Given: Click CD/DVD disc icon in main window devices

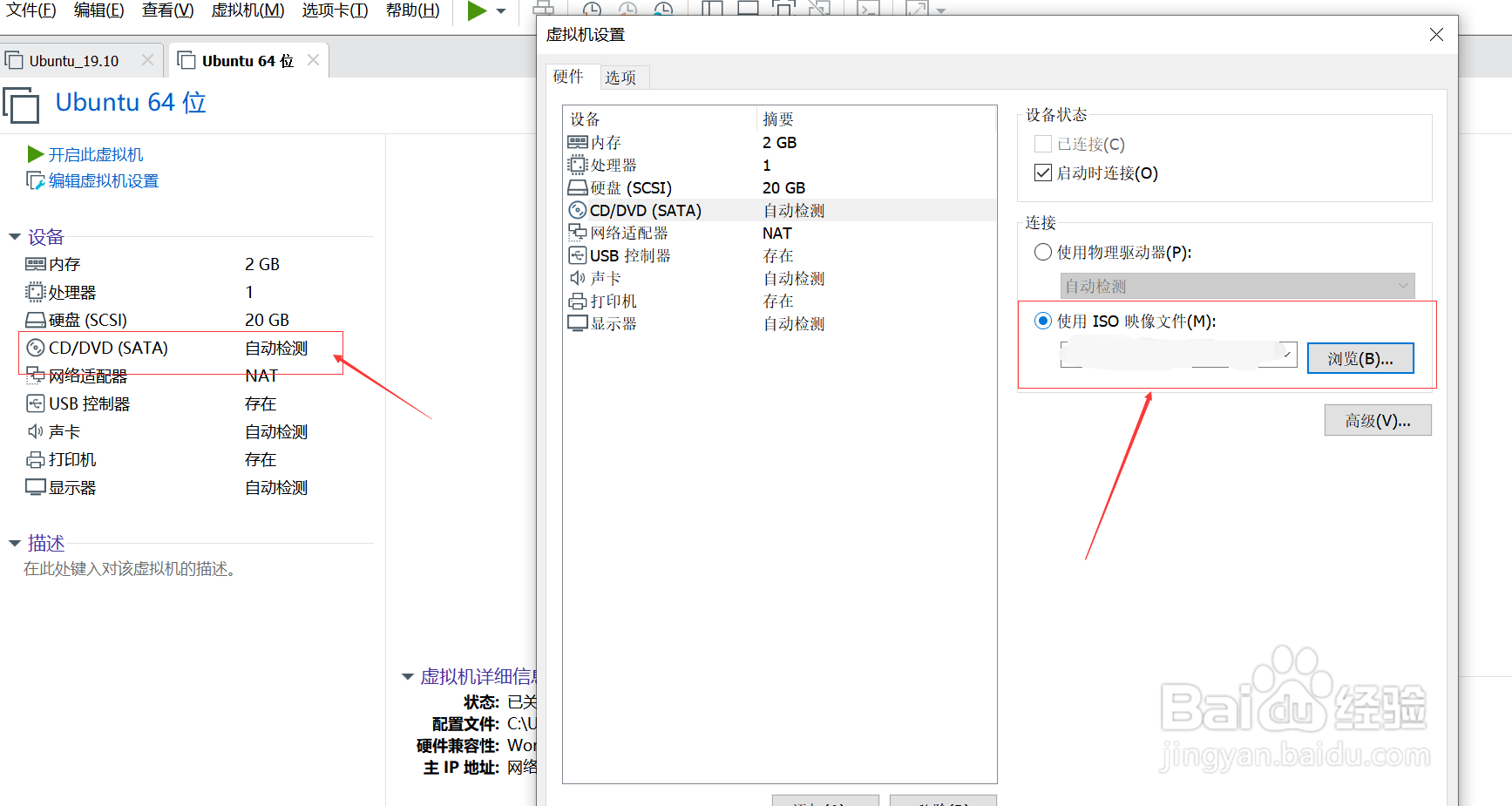Looking at the screenshot, I should pos(36,348).
